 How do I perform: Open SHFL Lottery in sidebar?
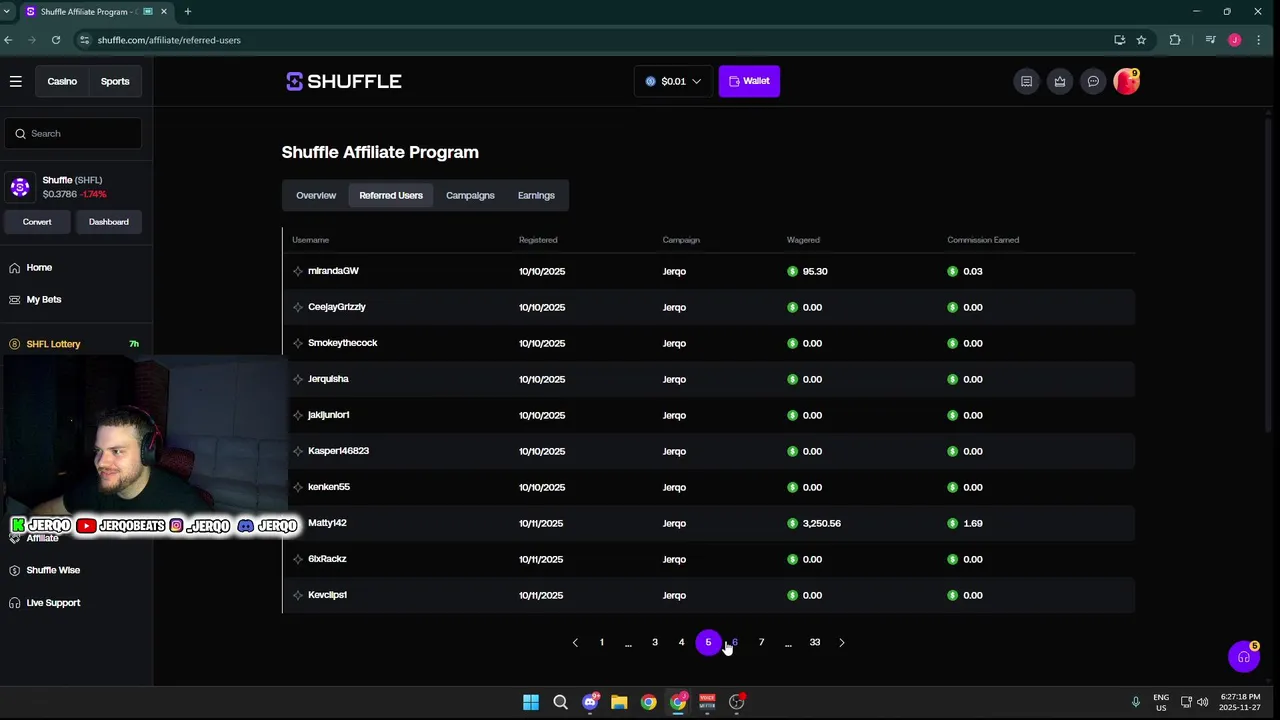(x=53, y=343)
